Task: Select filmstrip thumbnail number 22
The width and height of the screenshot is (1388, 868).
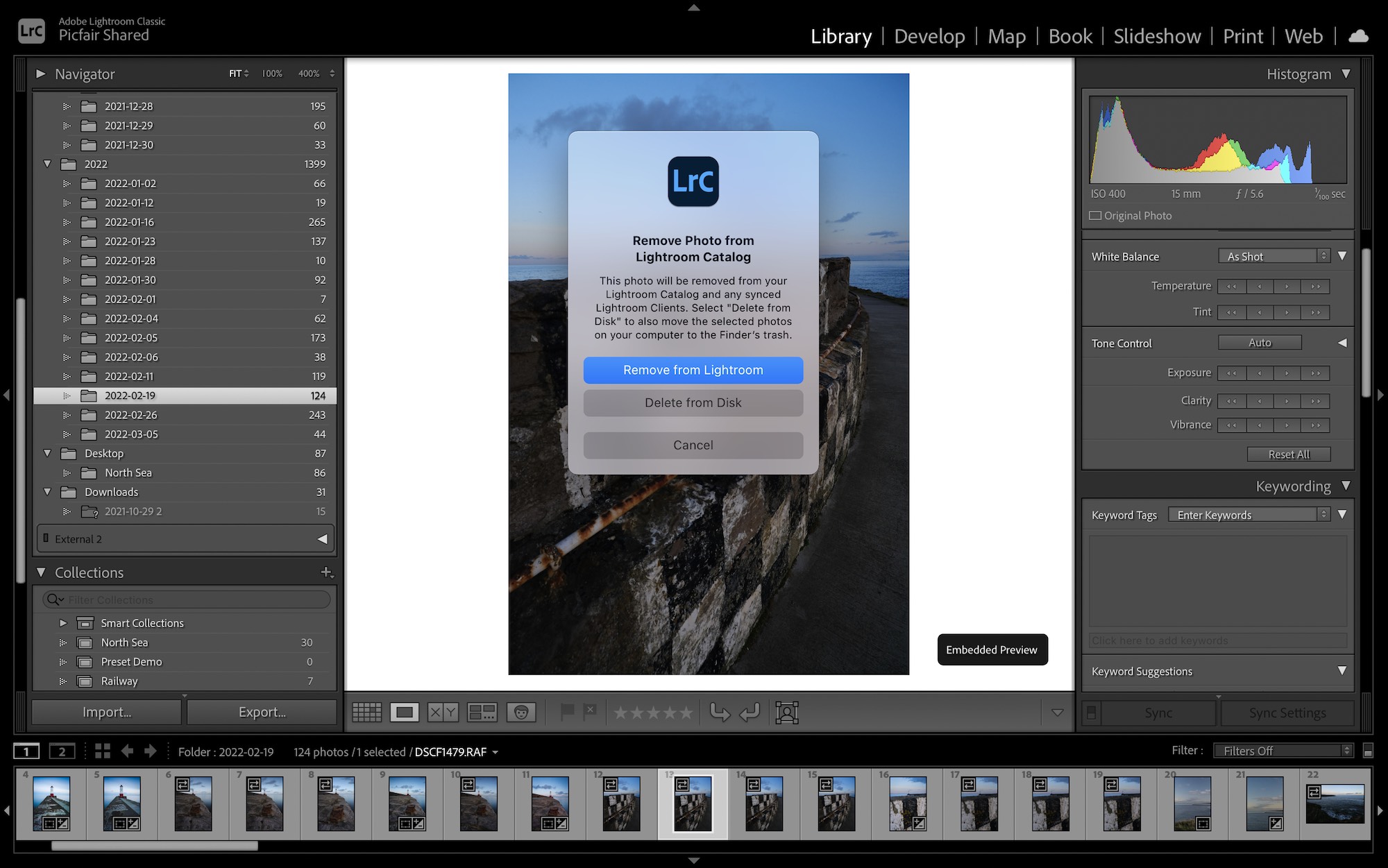Action: tap(1335, 803)
